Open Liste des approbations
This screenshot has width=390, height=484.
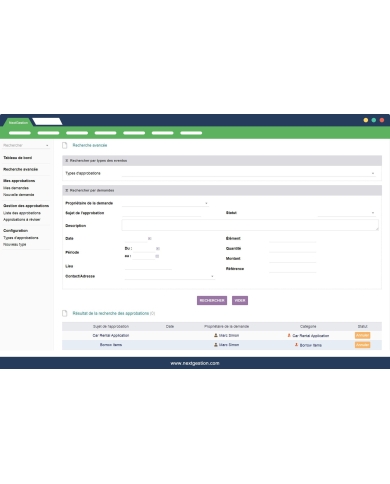coord(22,213)
